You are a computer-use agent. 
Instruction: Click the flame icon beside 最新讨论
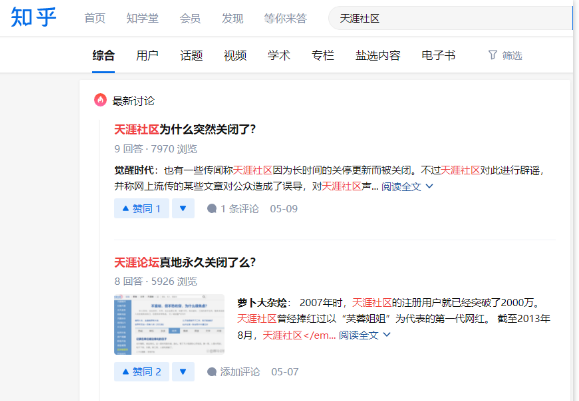pyautogui.click(x=100, y=100)
